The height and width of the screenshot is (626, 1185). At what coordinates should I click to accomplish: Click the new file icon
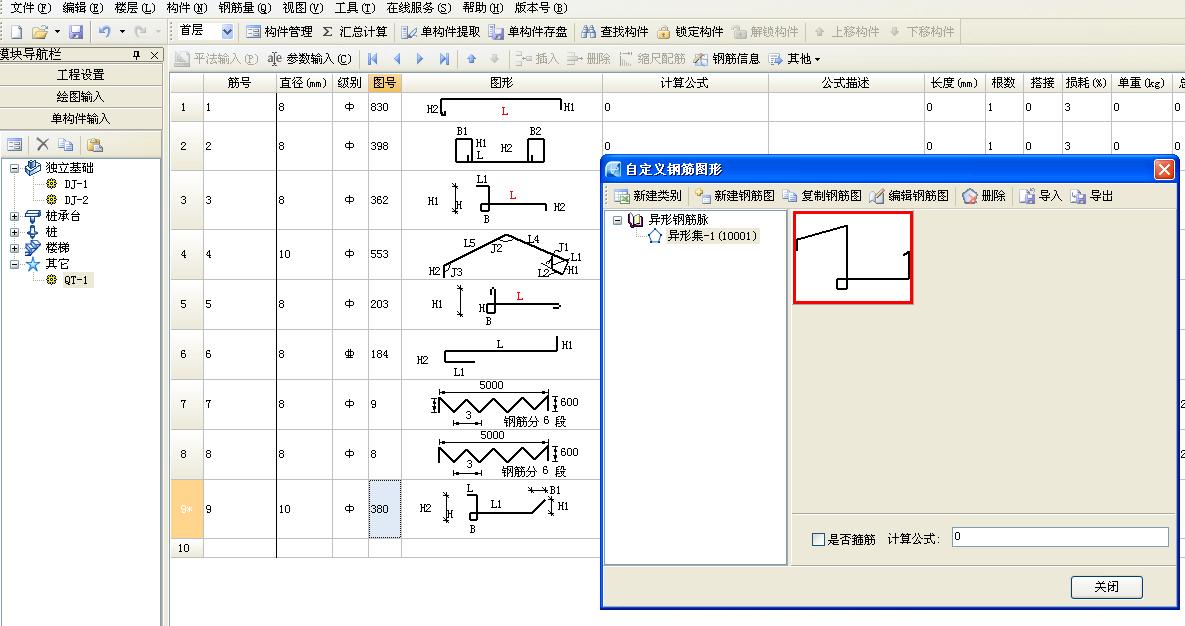(17, 32)
